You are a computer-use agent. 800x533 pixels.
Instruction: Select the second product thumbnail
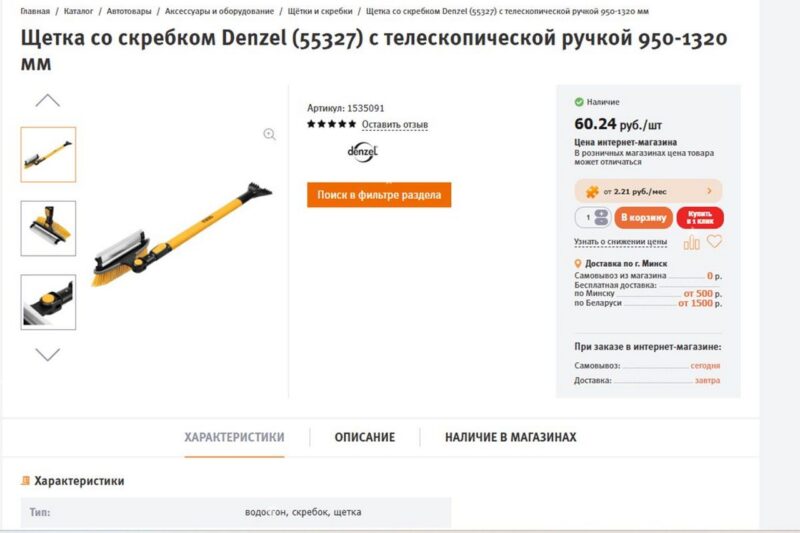tap(48, 229)
